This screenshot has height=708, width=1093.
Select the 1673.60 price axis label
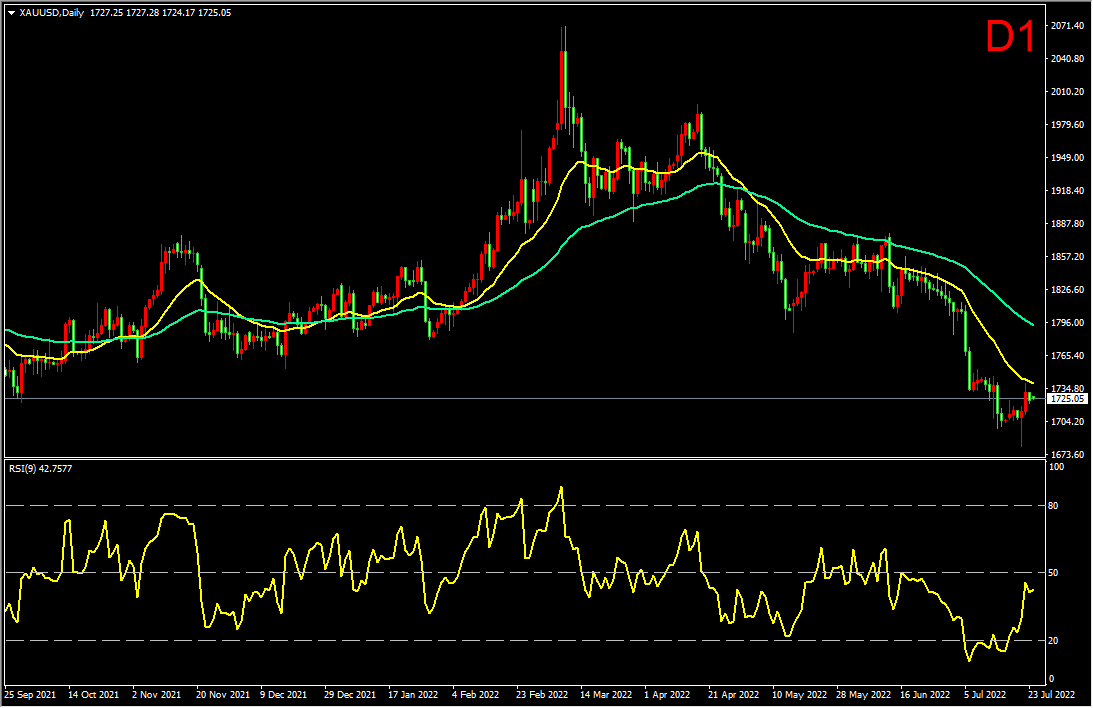1067,455
